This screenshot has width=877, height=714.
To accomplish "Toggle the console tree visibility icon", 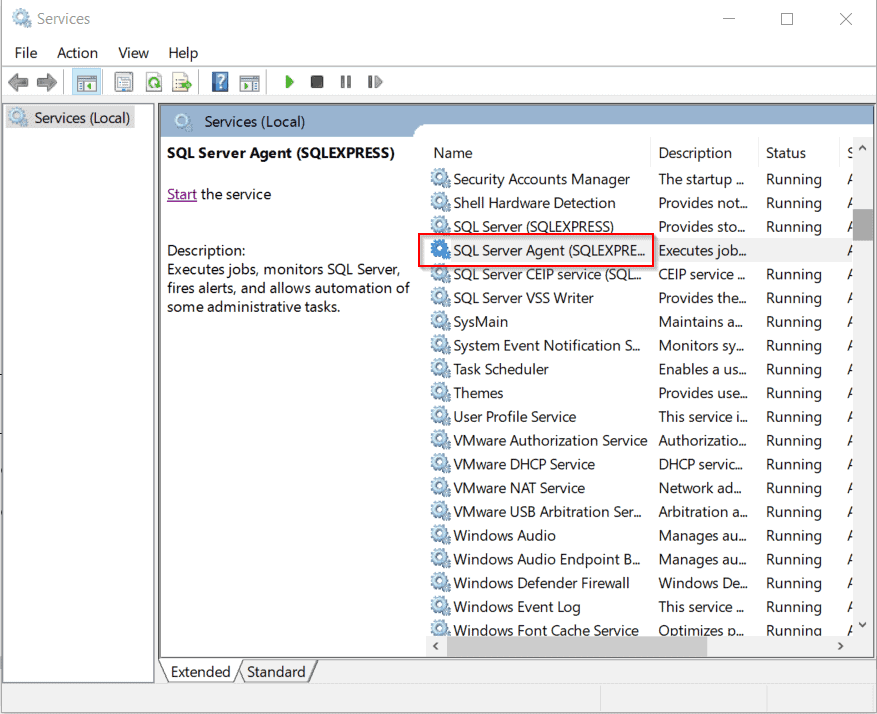I will pyautogui.click(x=87, y=81).
